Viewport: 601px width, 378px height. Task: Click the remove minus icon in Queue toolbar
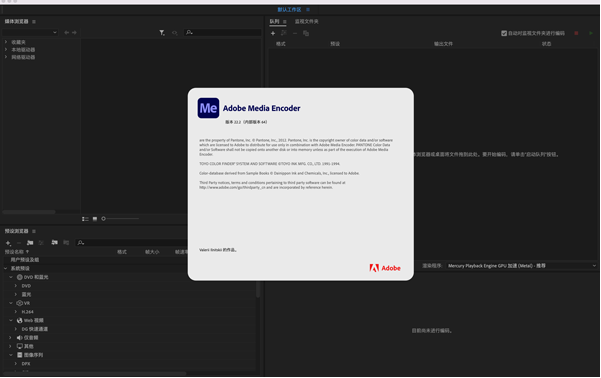tap(295, 33)
